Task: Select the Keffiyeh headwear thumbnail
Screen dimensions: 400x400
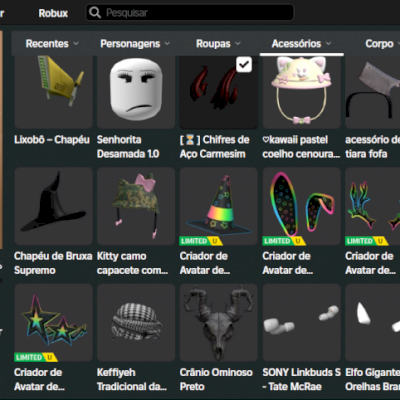Action: pyautogui.click(x=136, y=323)
